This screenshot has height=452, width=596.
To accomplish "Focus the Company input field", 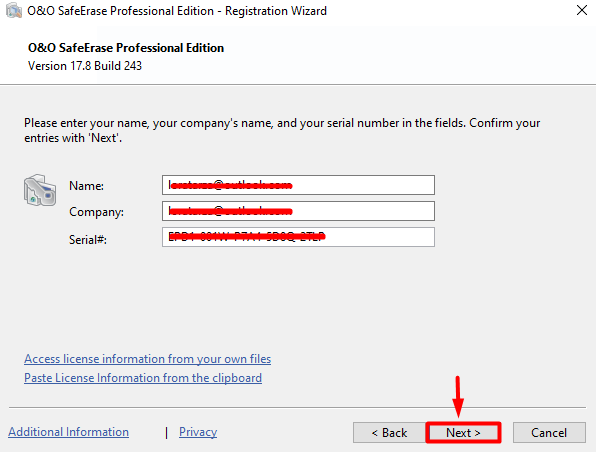I will [x=298, y=211].
